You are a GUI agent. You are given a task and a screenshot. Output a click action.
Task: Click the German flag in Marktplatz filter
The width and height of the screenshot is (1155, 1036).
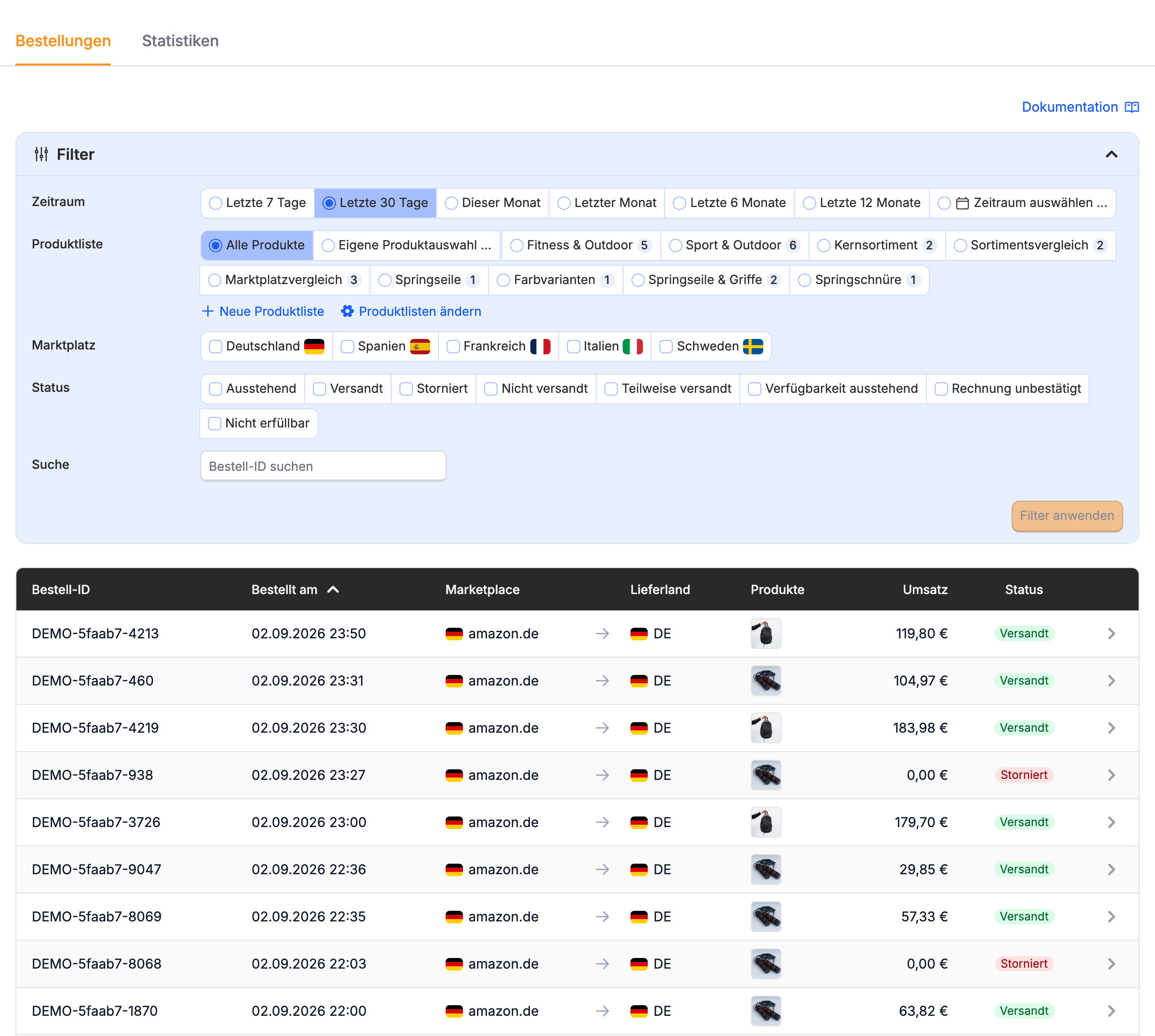coord(314,346)
